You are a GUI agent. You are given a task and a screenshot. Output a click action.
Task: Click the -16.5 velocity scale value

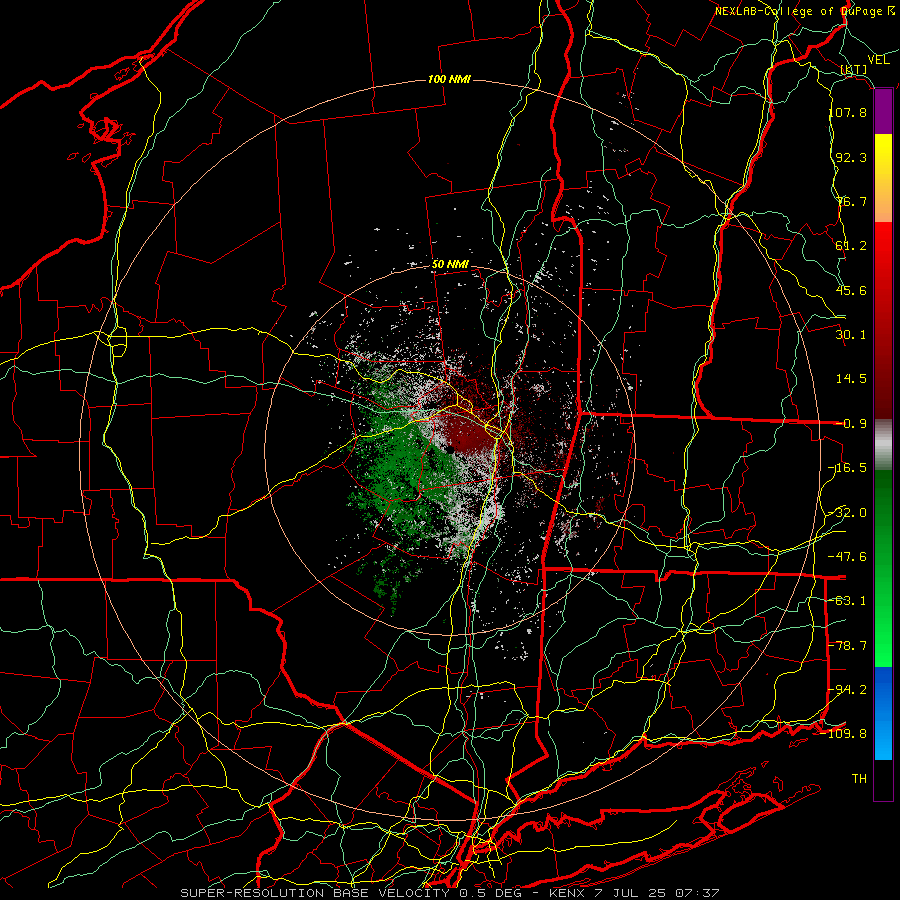tap(848, 468)
